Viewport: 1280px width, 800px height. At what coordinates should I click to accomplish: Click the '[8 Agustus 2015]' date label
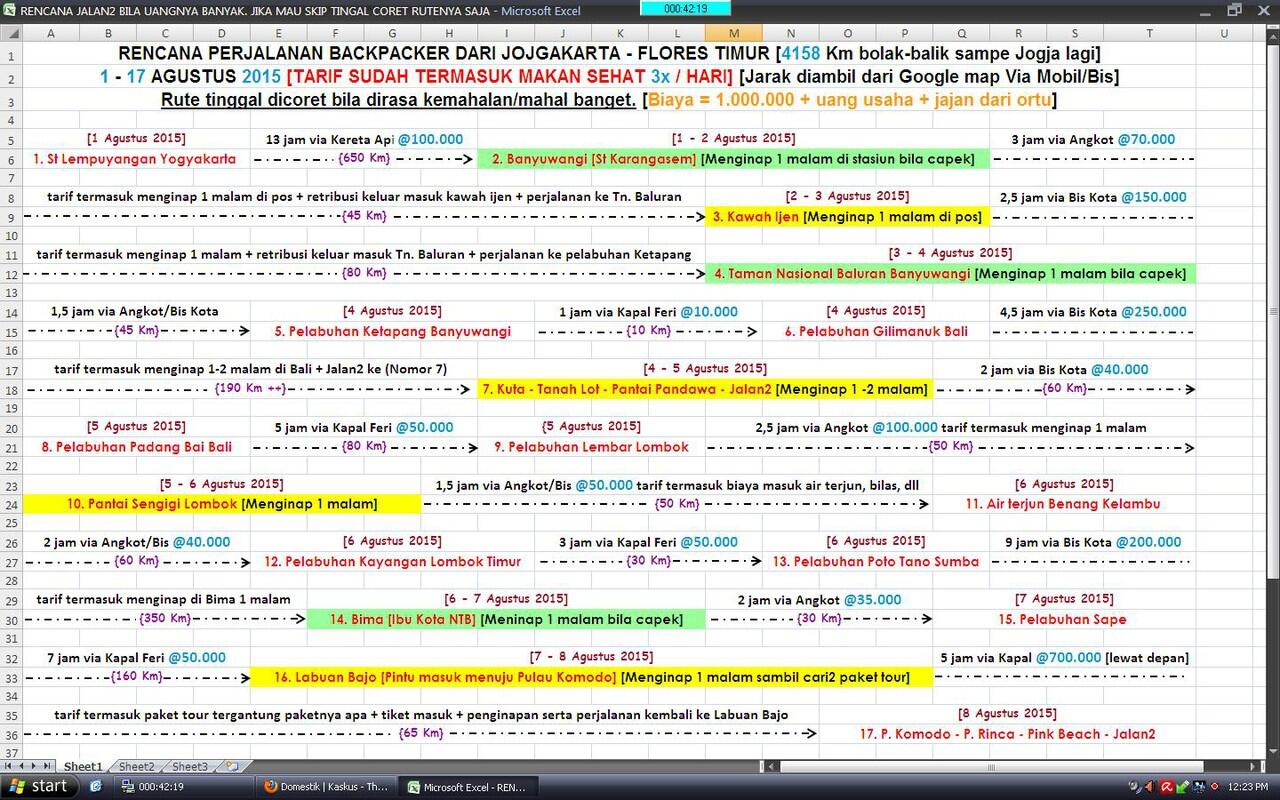point(1007,714)
